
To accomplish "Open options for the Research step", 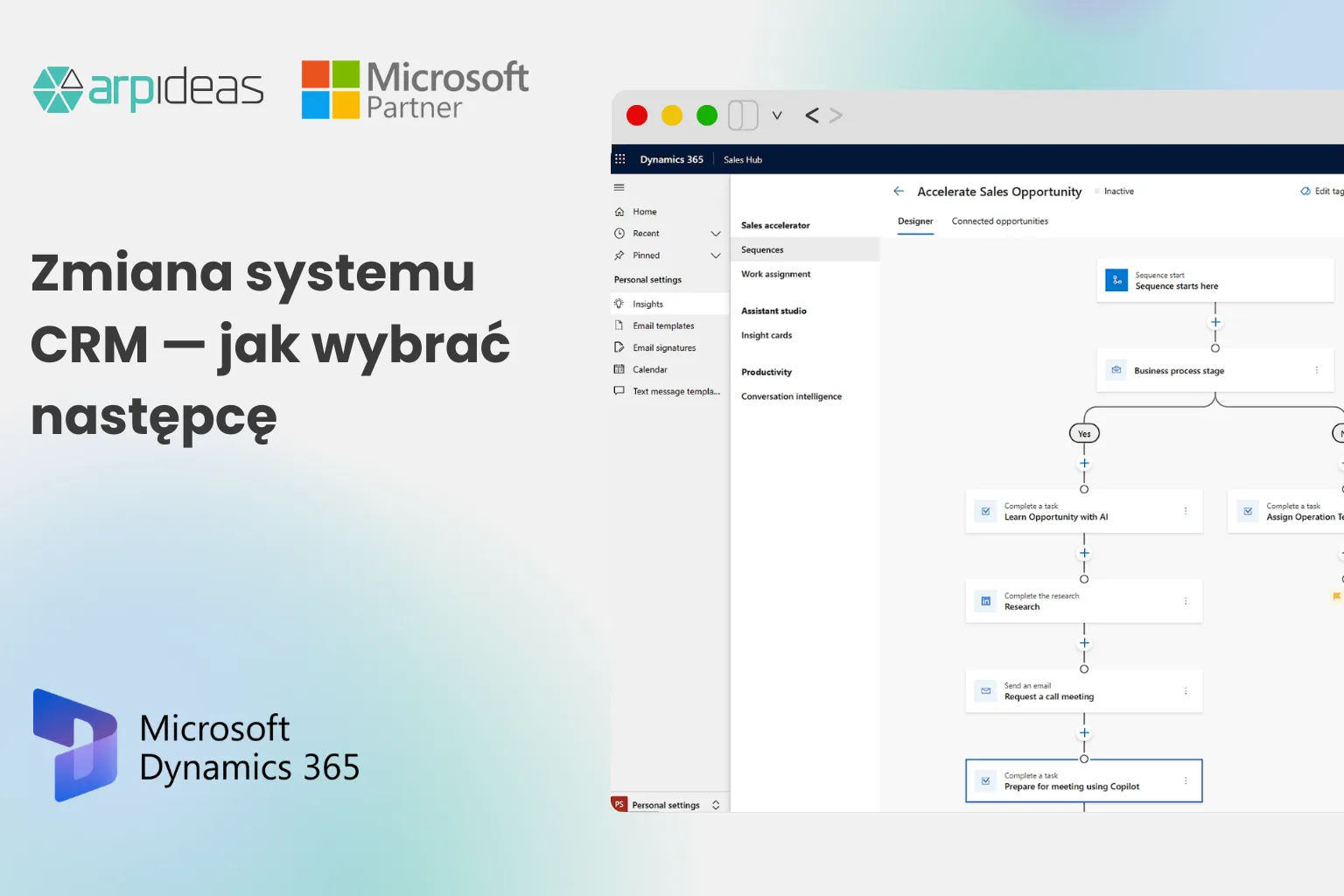I will coord(1186,601).
